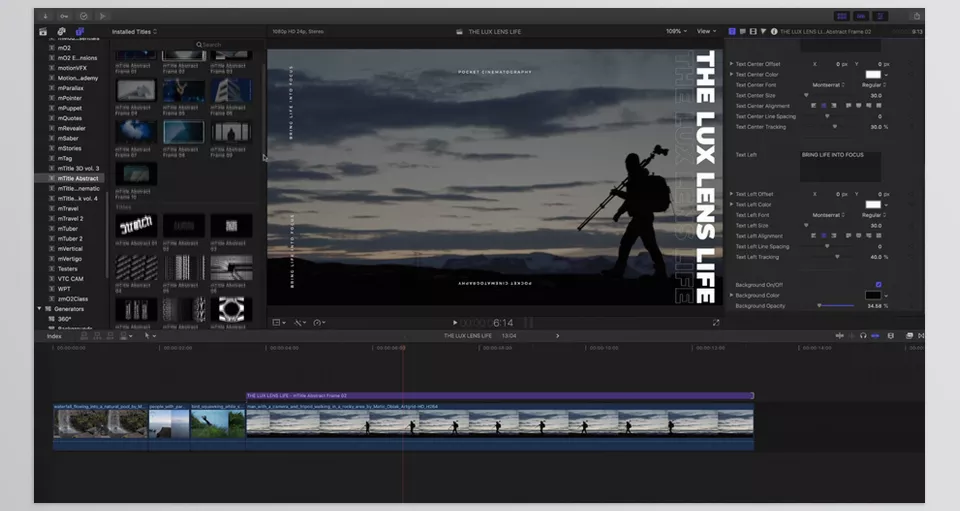Set Text Center Alignment to left
Image resolution: width=960 pixels, height=511 pixels.
click(813, 106)
